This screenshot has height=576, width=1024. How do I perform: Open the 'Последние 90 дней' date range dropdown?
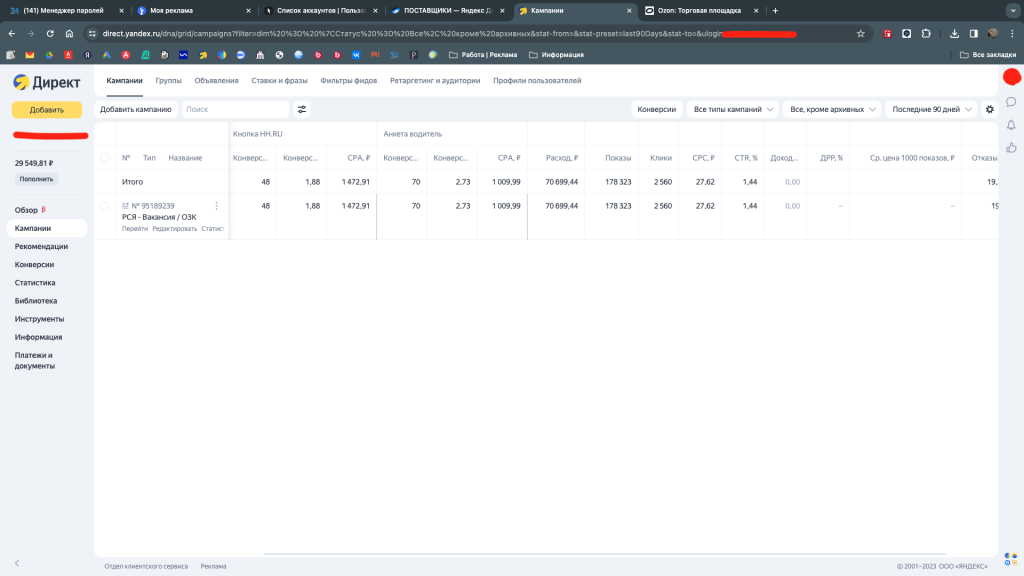tap(931, 109)
